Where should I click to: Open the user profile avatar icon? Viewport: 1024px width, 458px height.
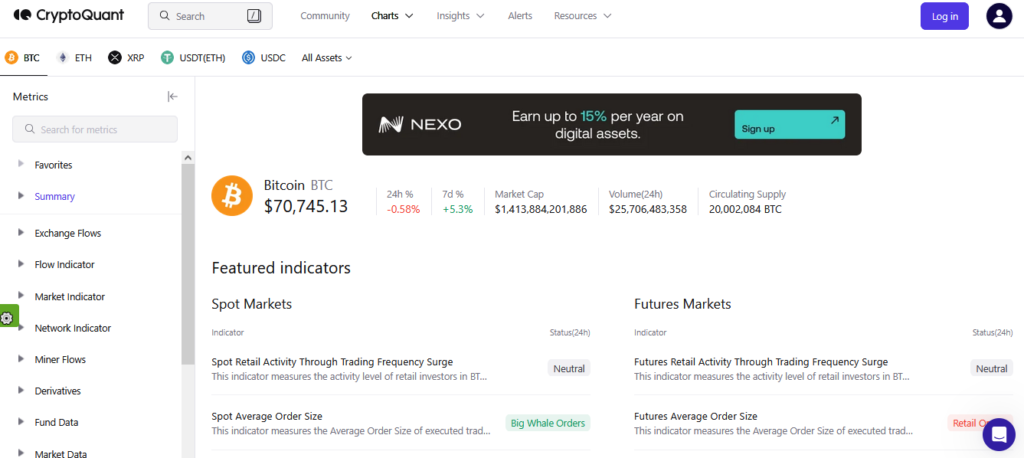(x=999, y=16)
